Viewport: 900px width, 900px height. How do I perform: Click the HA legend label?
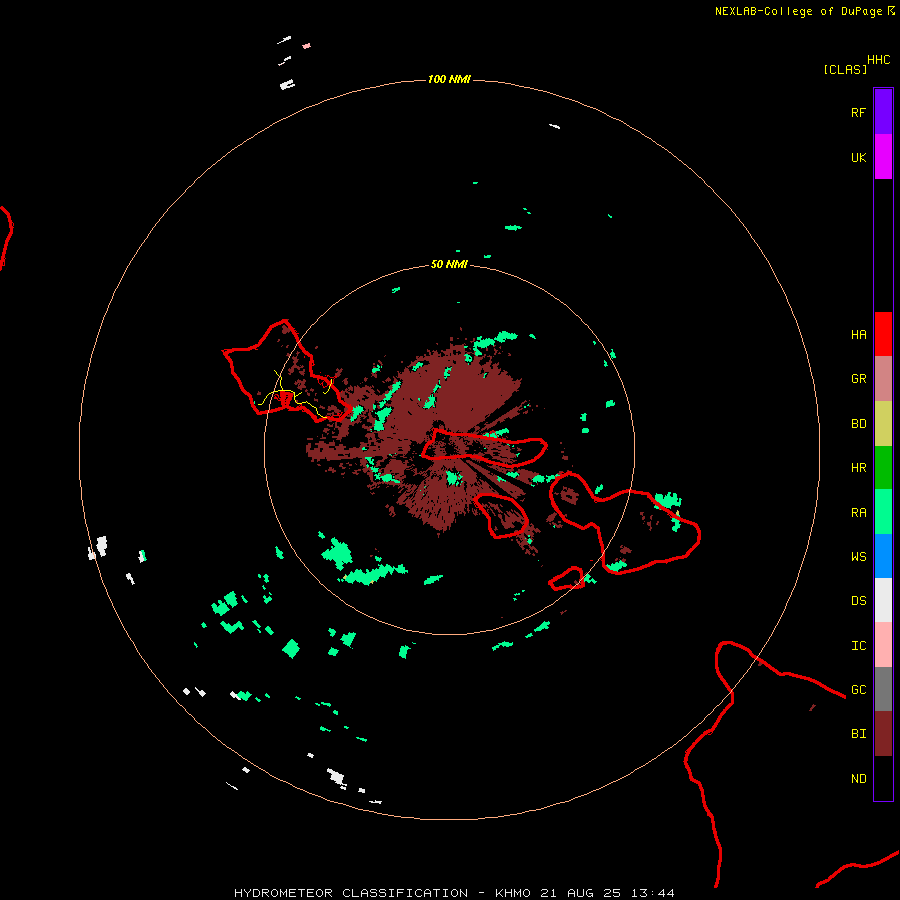[859, 335]
